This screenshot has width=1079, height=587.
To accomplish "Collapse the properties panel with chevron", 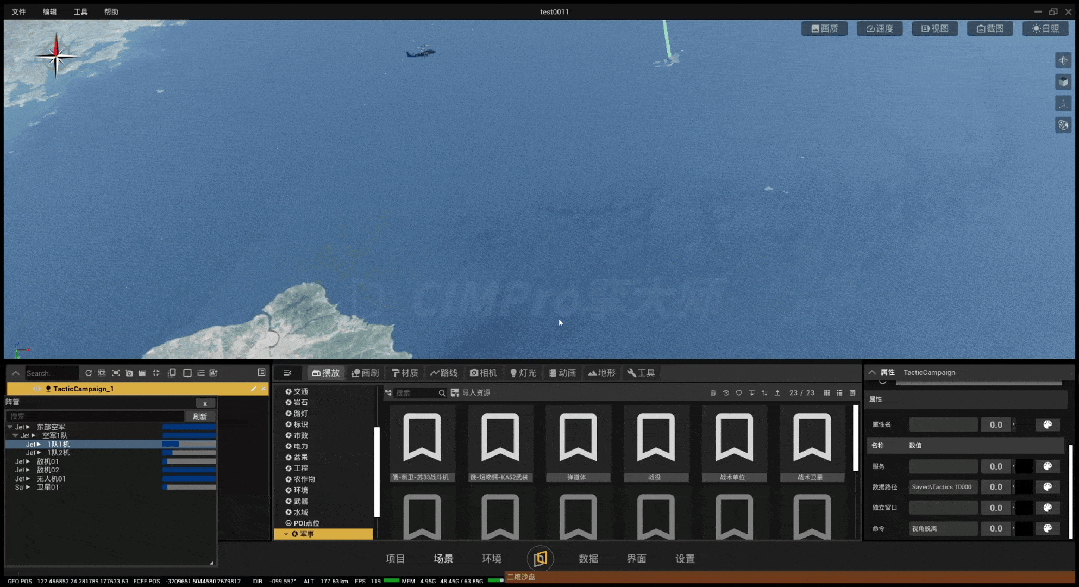I will (x=870, y=373).
